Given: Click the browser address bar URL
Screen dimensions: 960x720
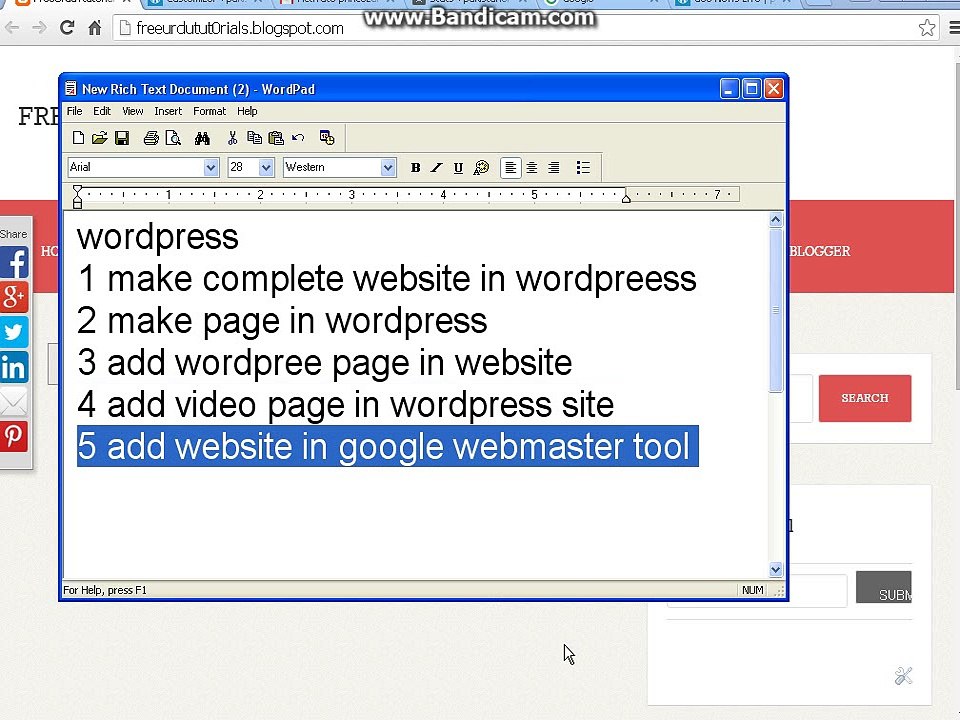Looking at the screenshot, I should pyautogui.click(x=239, y=28).
